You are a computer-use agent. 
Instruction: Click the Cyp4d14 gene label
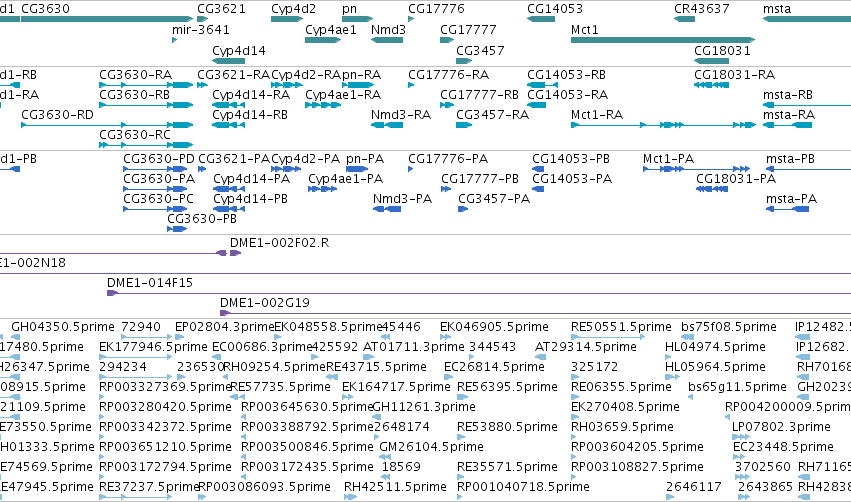coord(239,50)
